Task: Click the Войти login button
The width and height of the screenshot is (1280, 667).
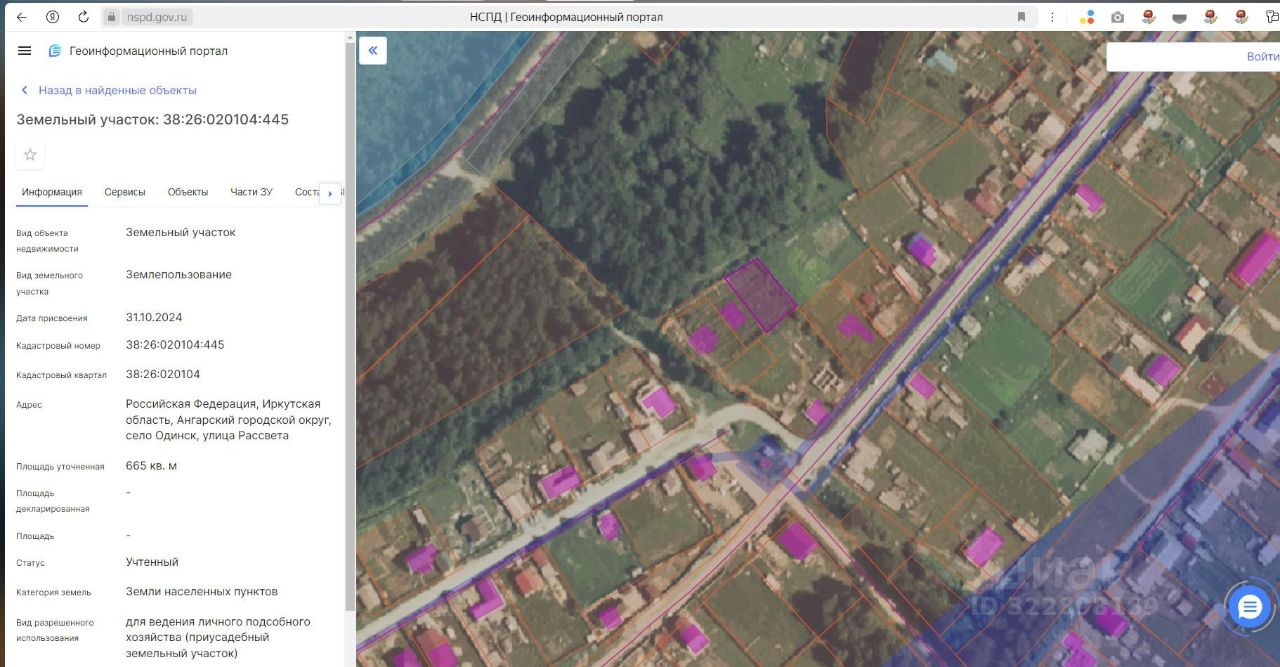Action: [1262, 57]
